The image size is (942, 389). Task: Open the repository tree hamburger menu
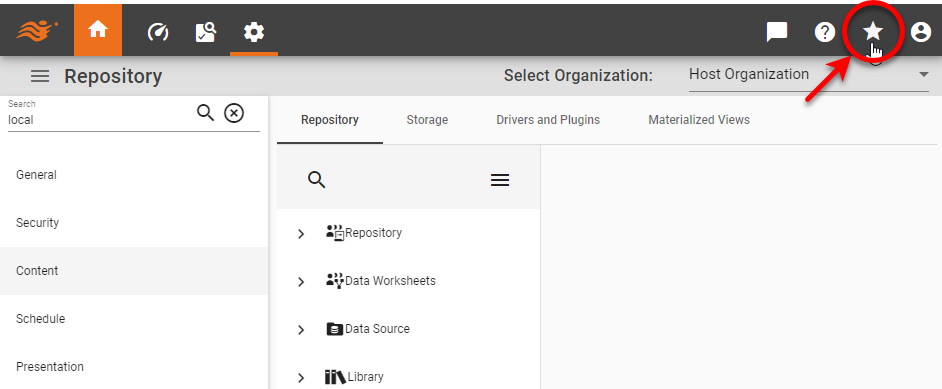tap(500, 179)
